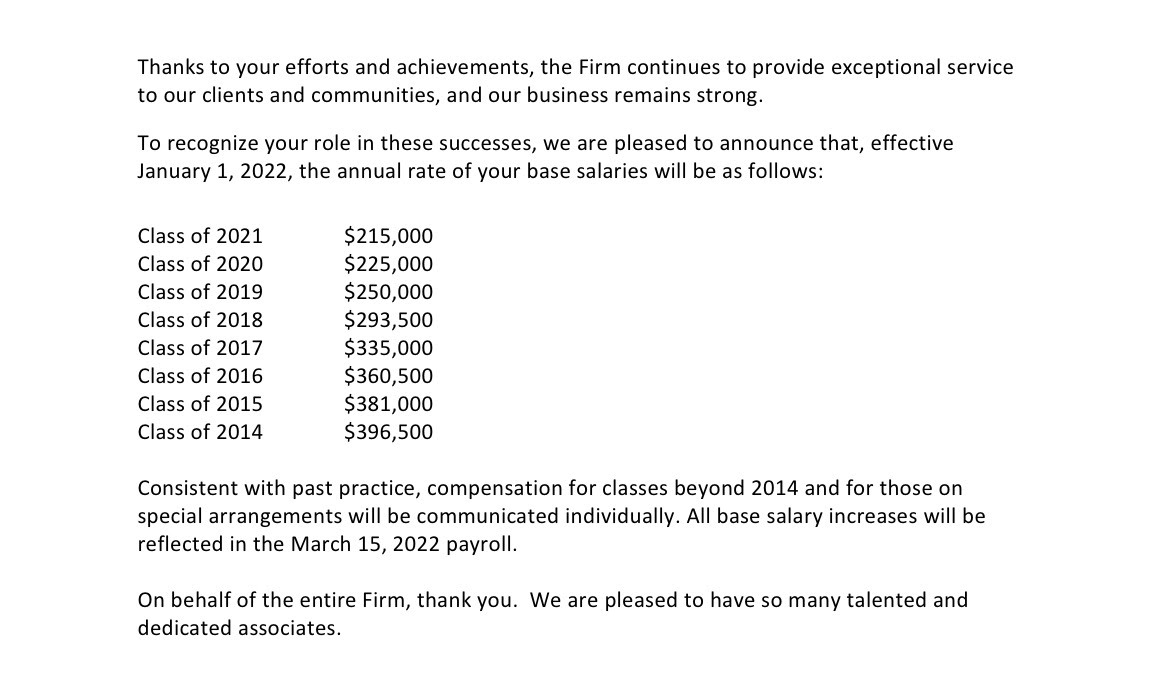Click the Class of 2021 label
Screen dimensions: 1170x688
point(200,236)
